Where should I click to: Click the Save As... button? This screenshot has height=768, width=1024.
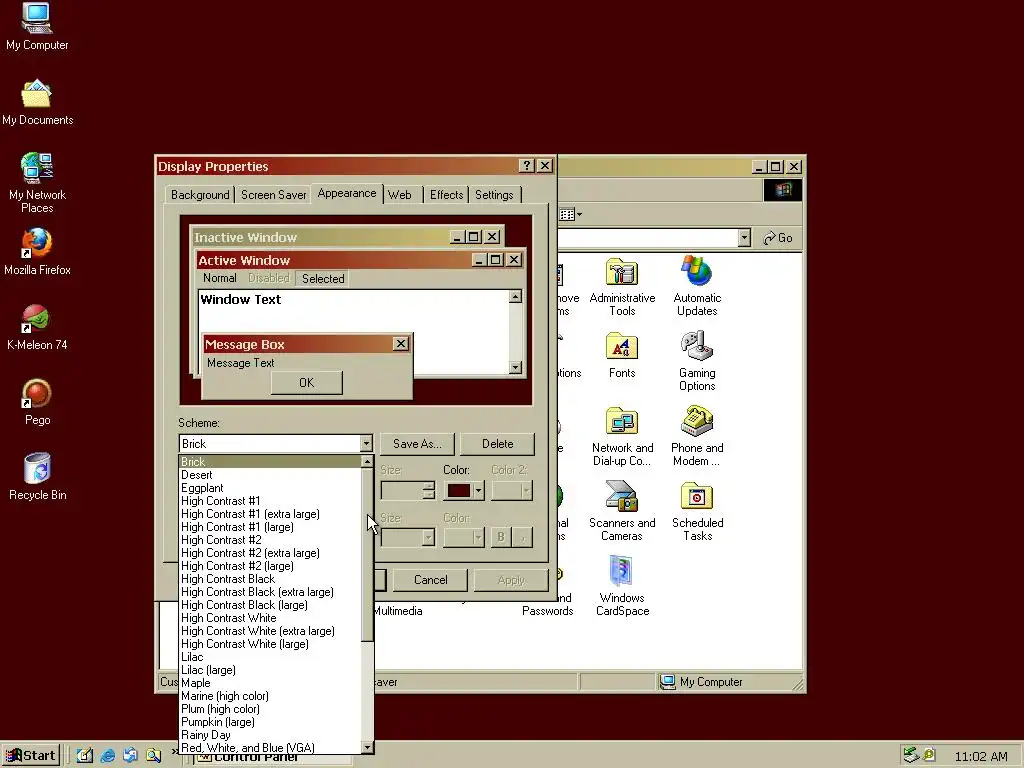[417, 443]
